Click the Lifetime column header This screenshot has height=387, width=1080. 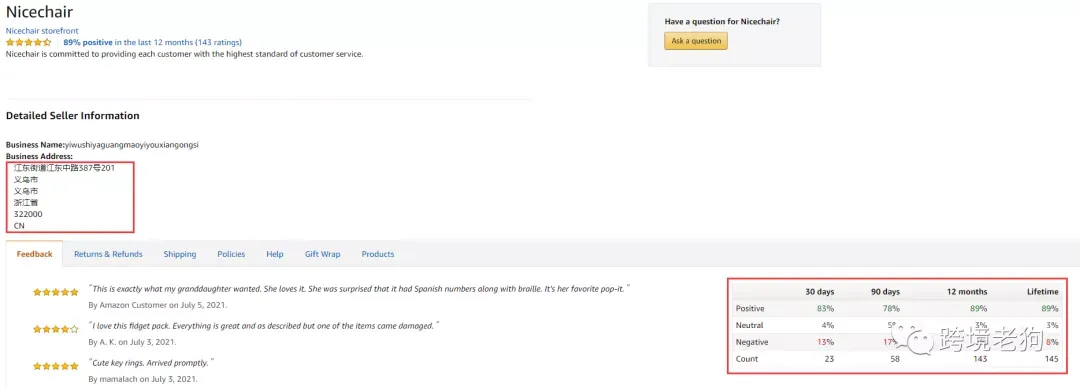point(1042,292)
